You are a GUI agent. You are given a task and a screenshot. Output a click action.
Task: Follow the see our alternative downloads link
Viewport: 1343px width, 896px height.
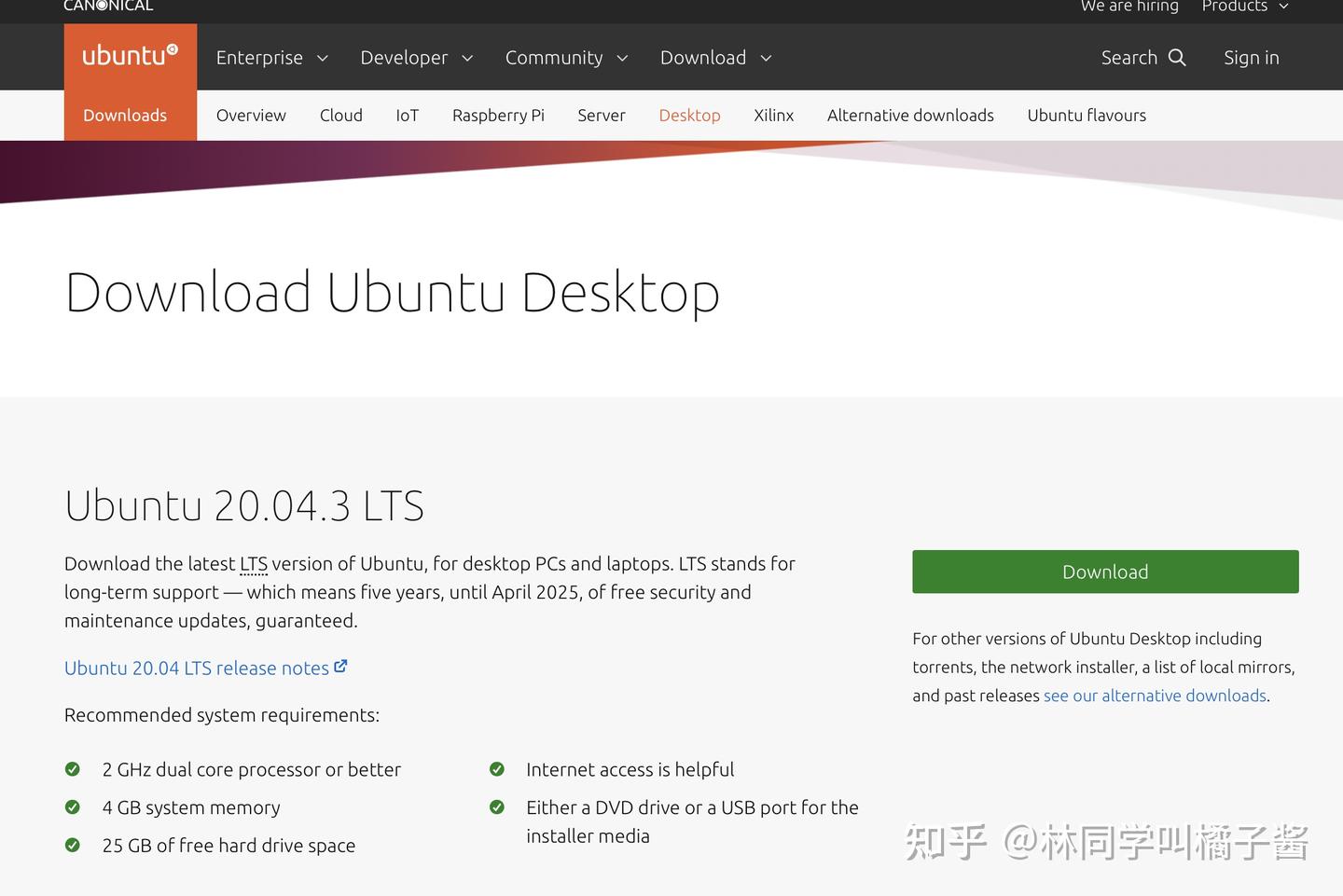tap(1155, 695)
